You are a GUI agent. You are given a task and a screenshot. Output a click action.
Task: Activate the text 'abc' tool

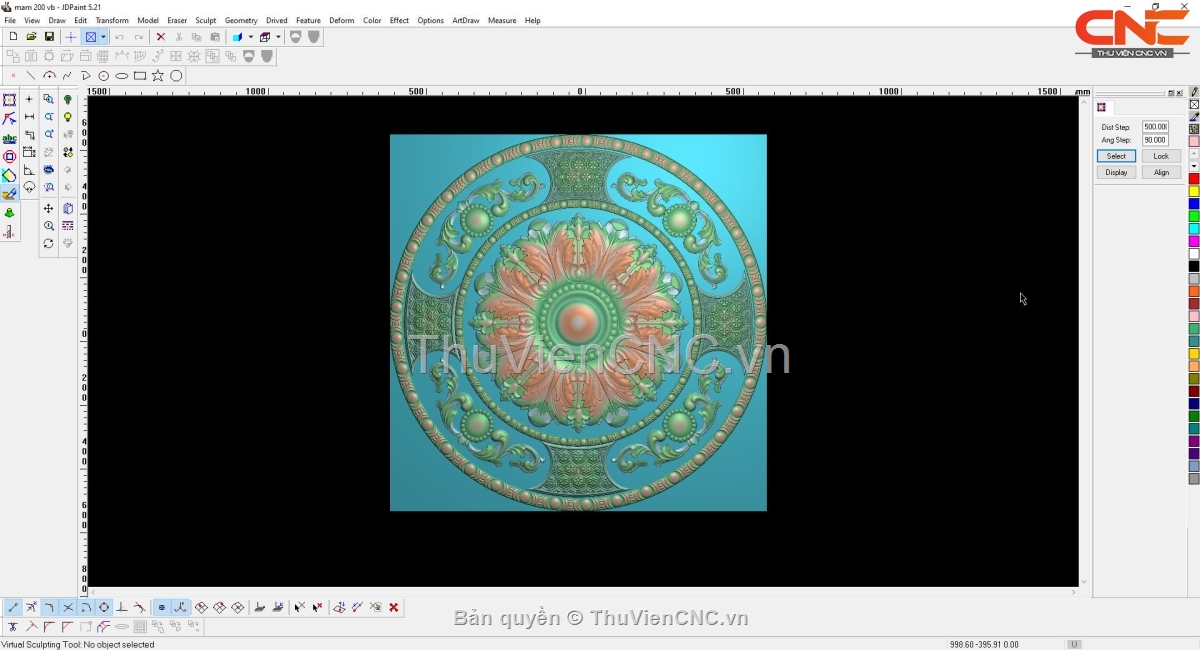coord(9,138)
